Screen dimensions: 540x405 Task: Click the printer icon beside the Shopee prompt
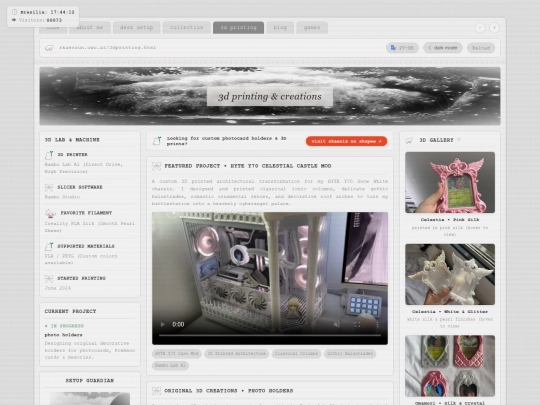pos(157,141)
